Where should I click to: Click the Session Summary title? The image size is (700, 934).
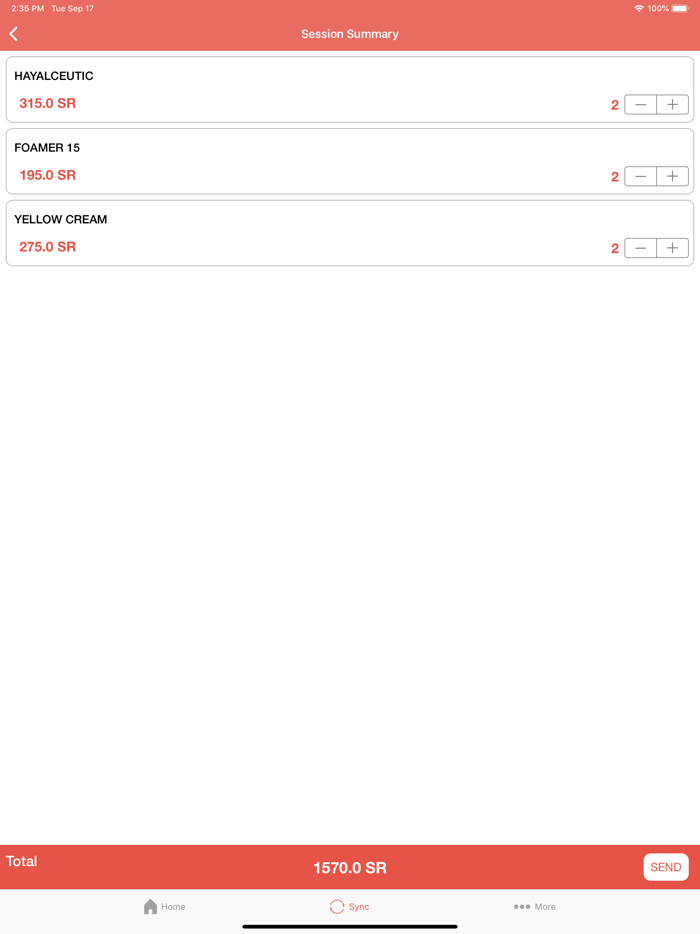[x=349, y=33]
